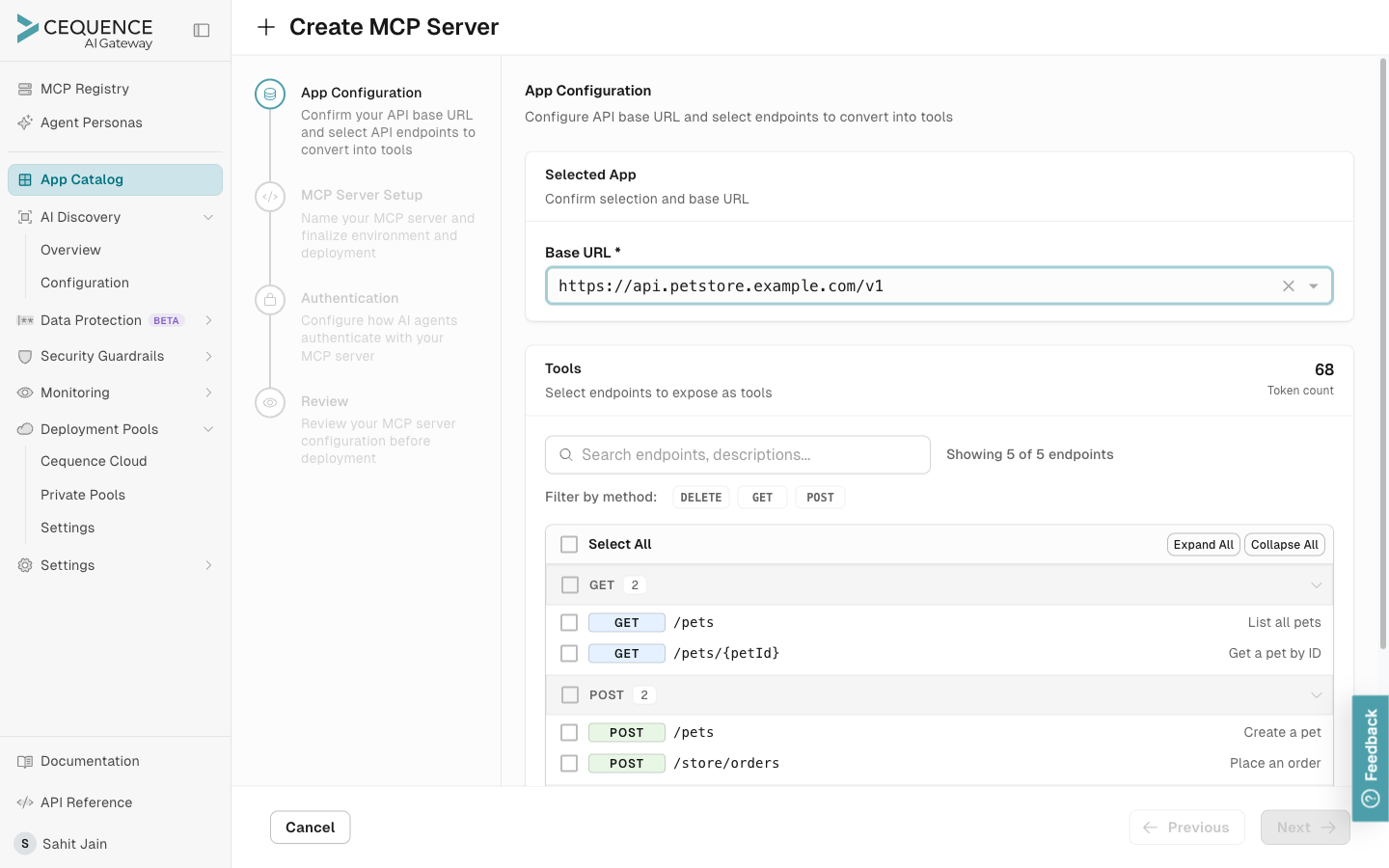
Task: Click the Monitoring eye icon
Action: tap(25, 393)
